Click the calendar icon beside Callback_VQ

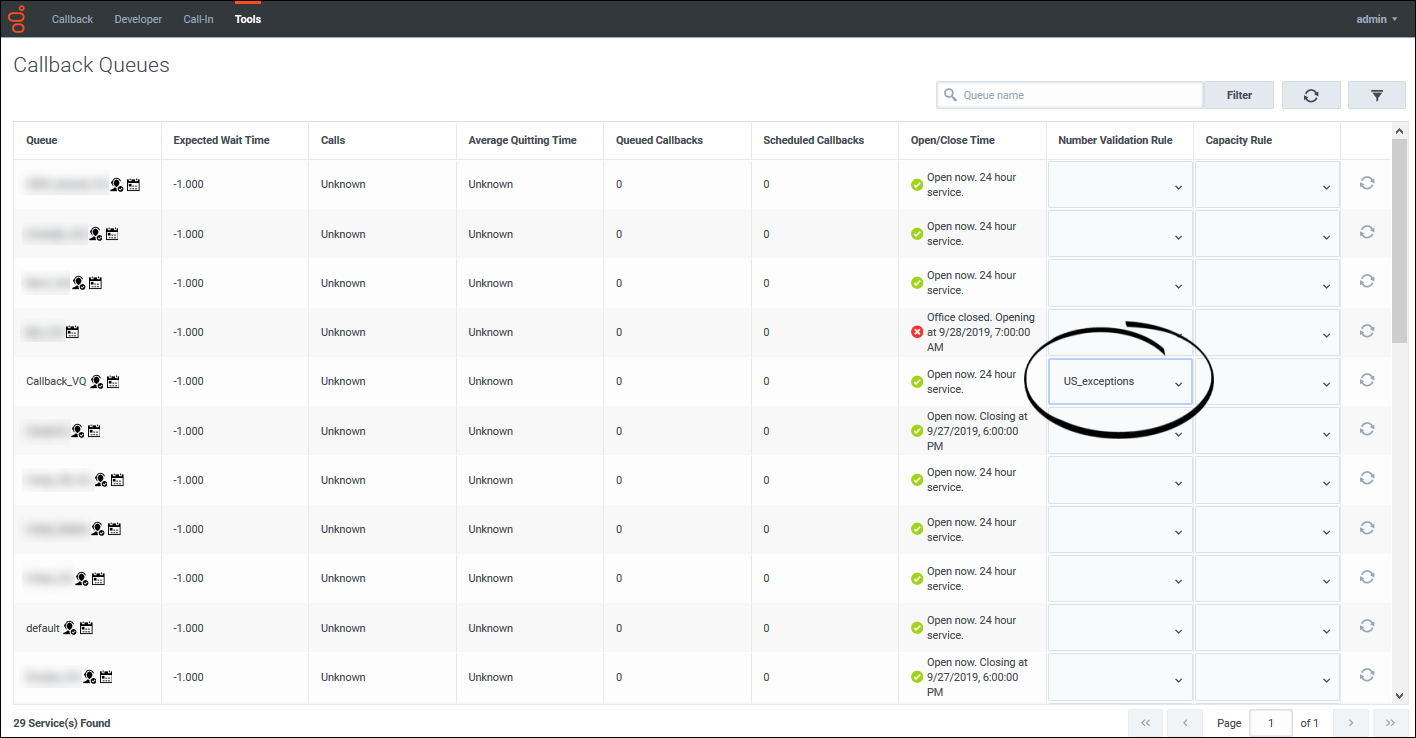pos(113,381)
